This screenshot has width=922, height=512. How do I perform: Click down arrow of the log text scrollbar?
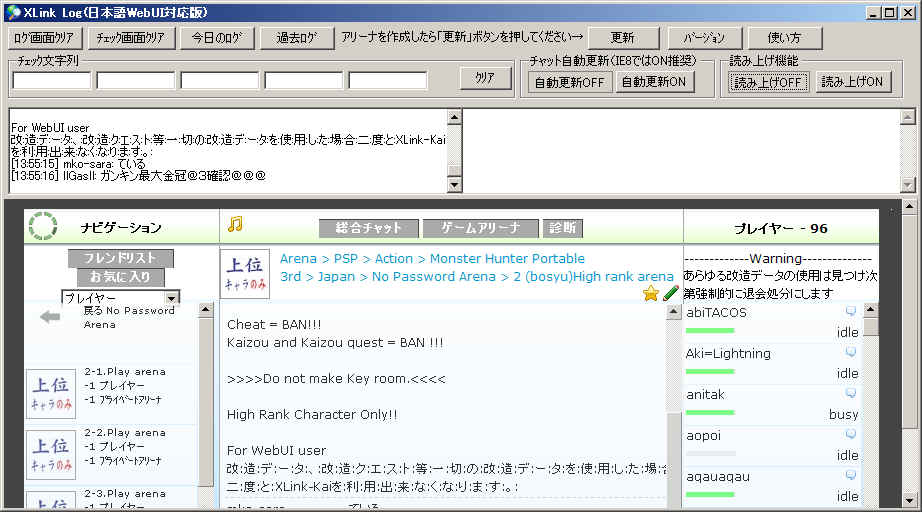(455, 185)
